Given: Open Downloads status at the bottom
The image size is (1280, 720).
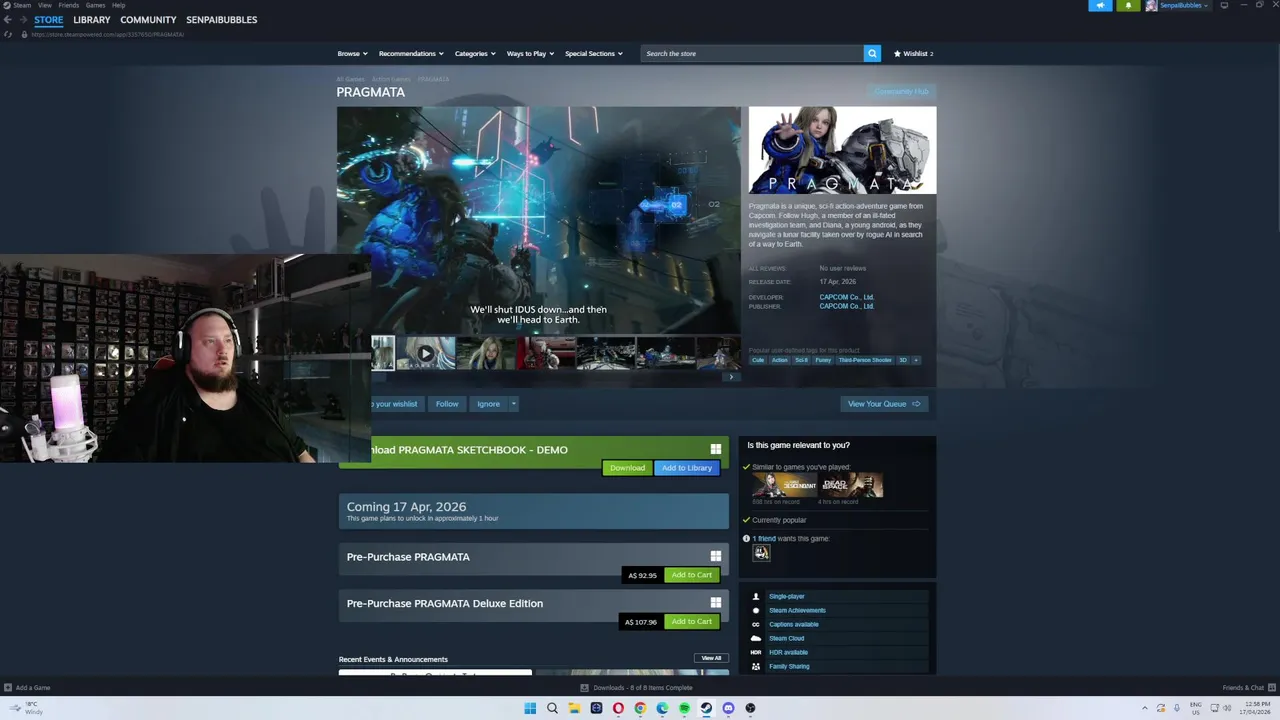Looking at the screenshot, I should (636, 688).
